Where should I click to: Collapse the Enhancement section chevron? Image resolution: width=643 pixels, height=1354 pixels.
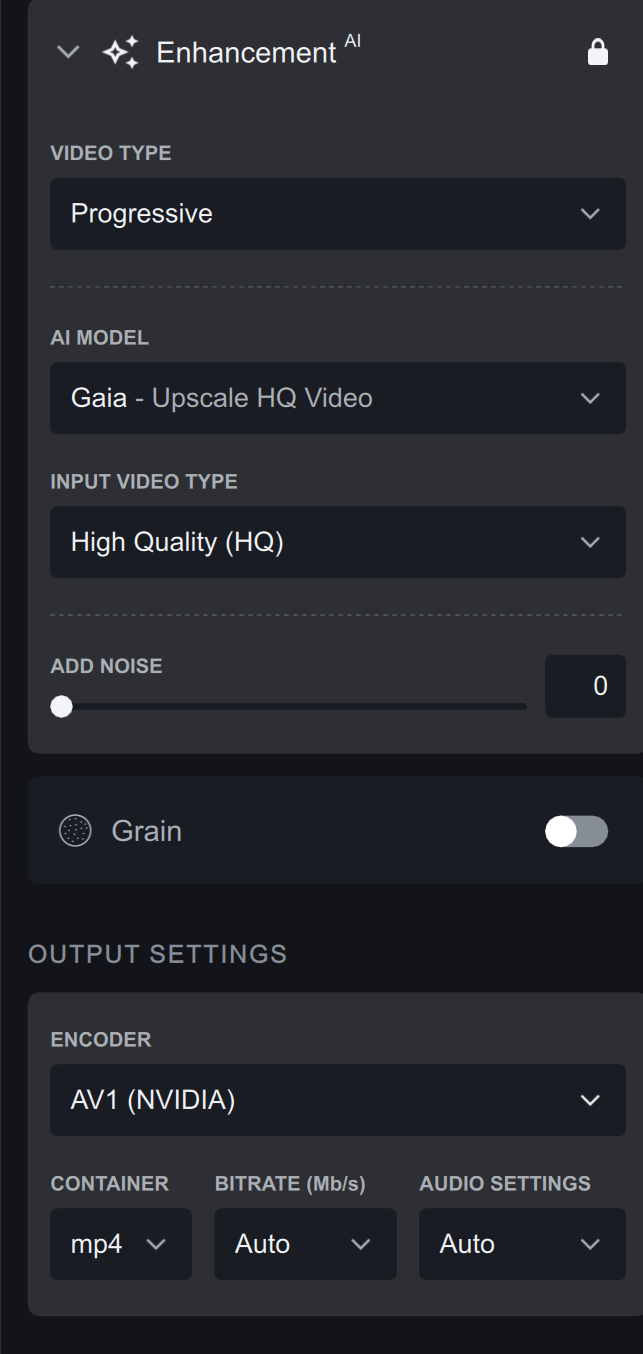[68, 52]
